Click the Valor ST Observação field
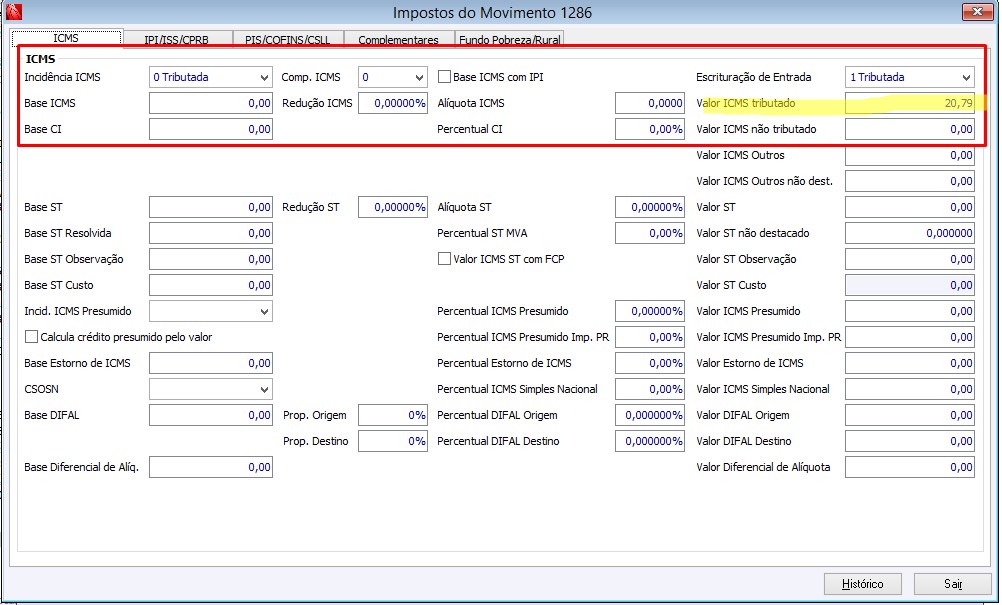Image resolution: width=1002 pixels, height=605 pixels. pos(909,259)
